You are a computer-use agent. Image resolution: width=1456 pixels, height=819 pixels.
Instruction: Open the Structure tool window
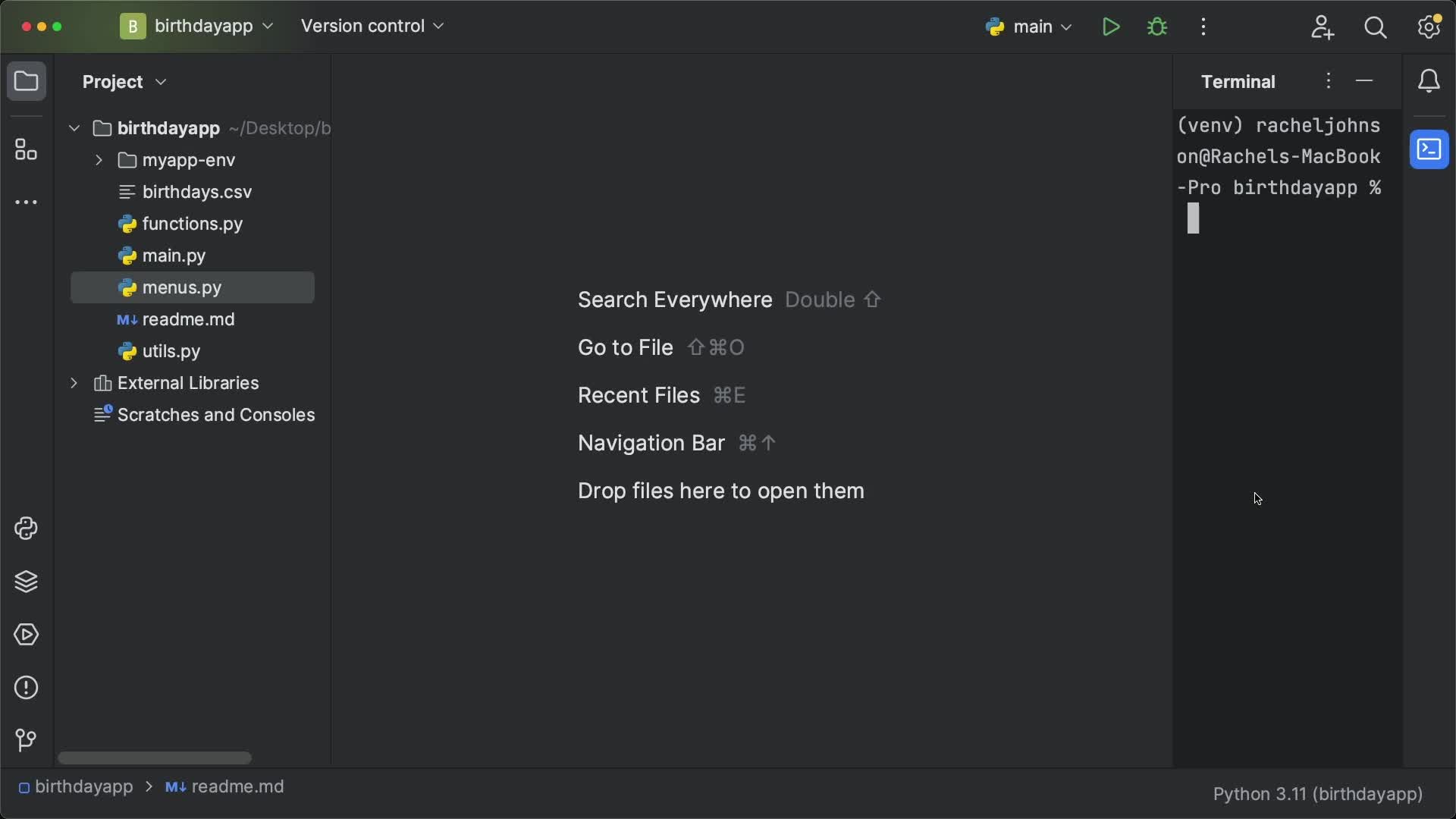coord(27,149)
